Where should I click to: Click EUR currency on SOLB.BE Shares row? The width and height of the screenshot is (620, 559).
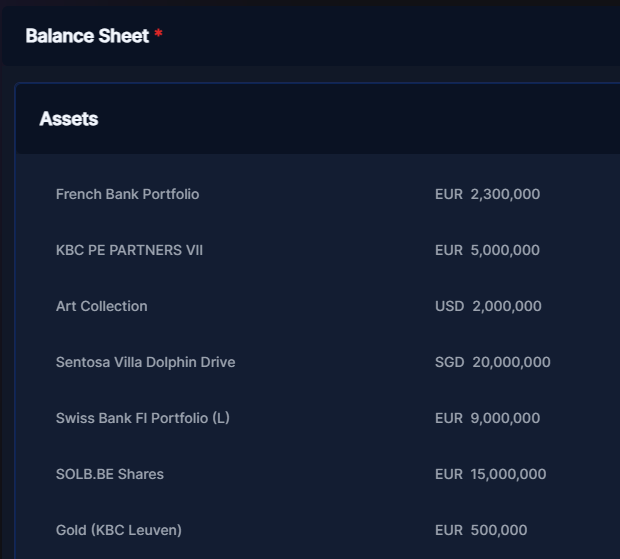[449, 474]
